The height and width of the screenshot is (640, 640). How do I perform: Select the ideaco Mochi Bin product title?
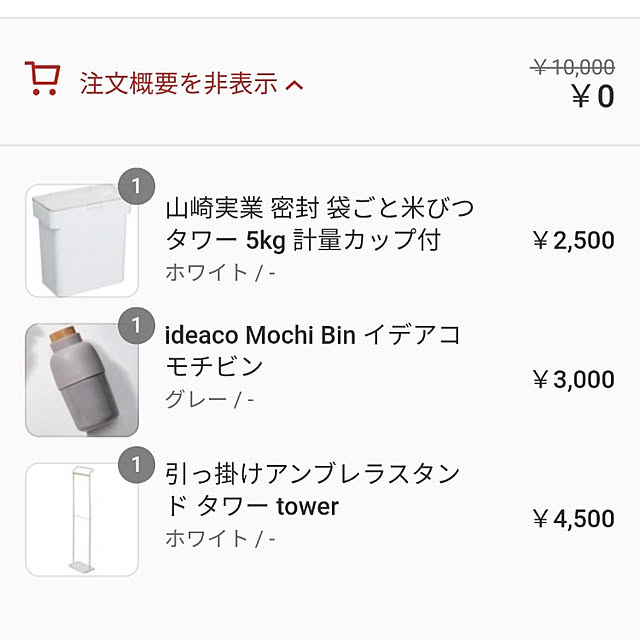point(313,351)
